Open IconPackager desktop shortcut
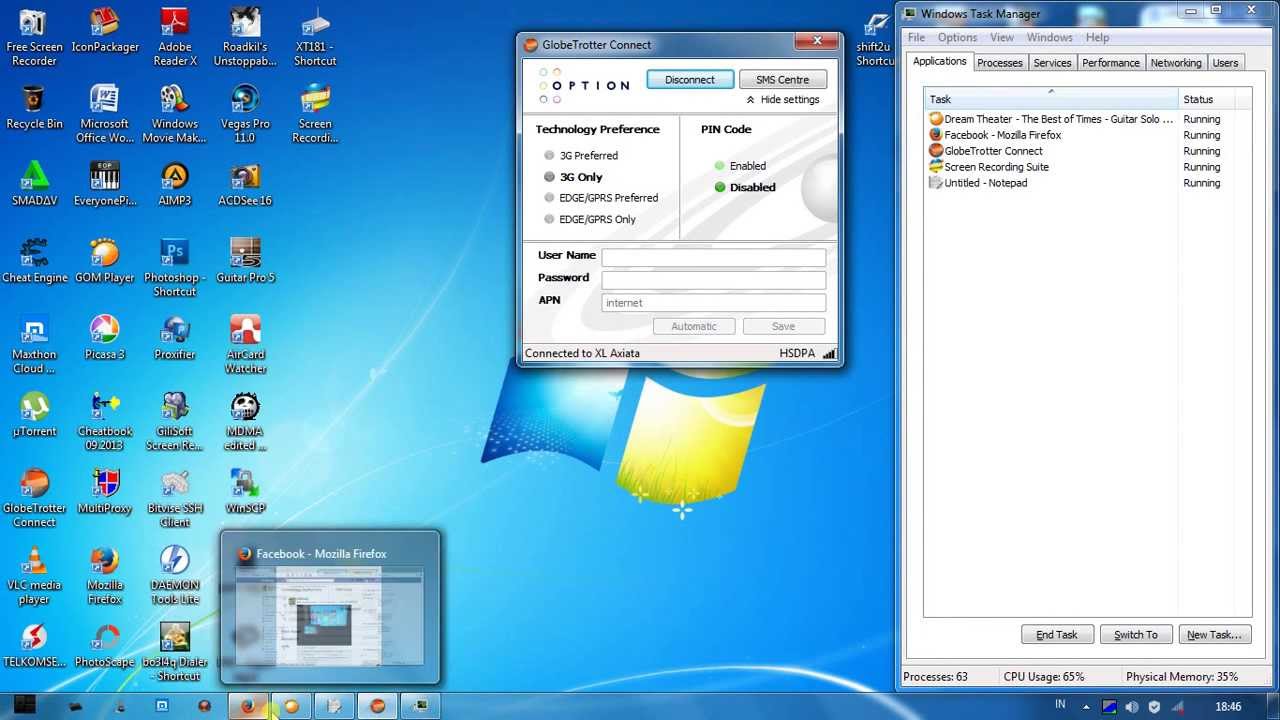1280x720 pixels. (105, 31)
